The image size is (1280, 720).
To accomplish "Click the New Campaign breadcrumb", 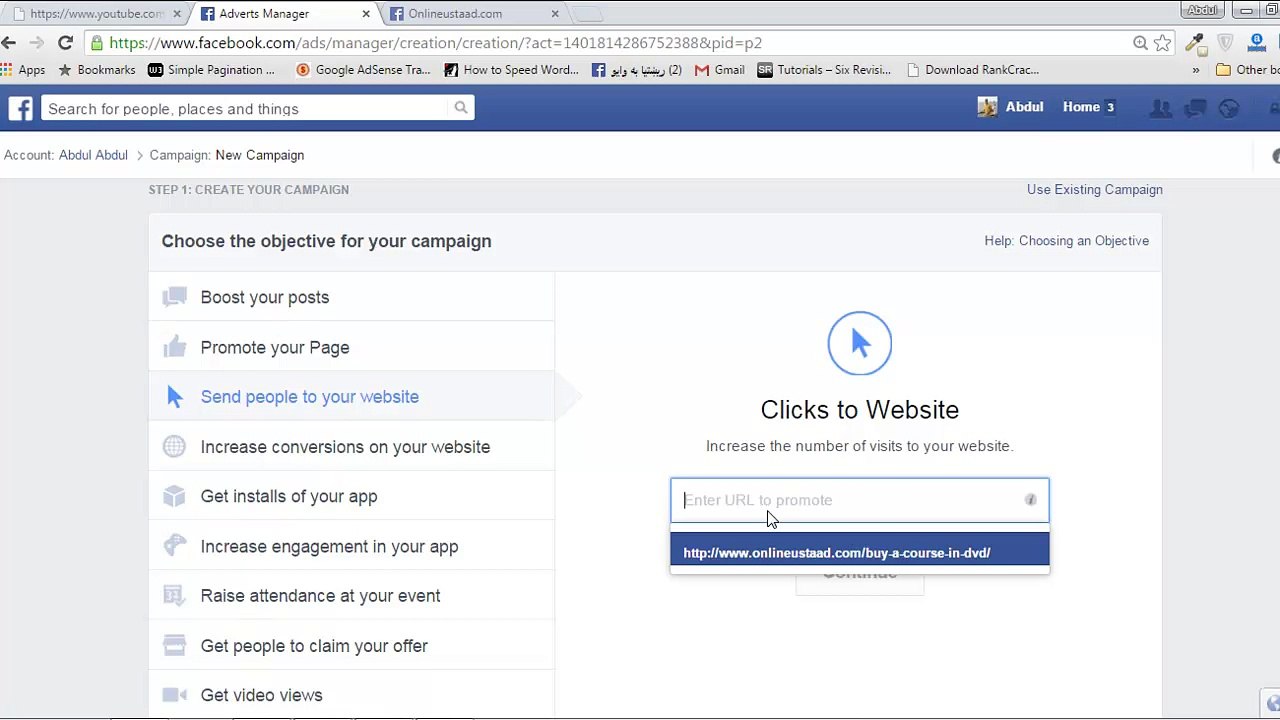I will coord(259,155).
